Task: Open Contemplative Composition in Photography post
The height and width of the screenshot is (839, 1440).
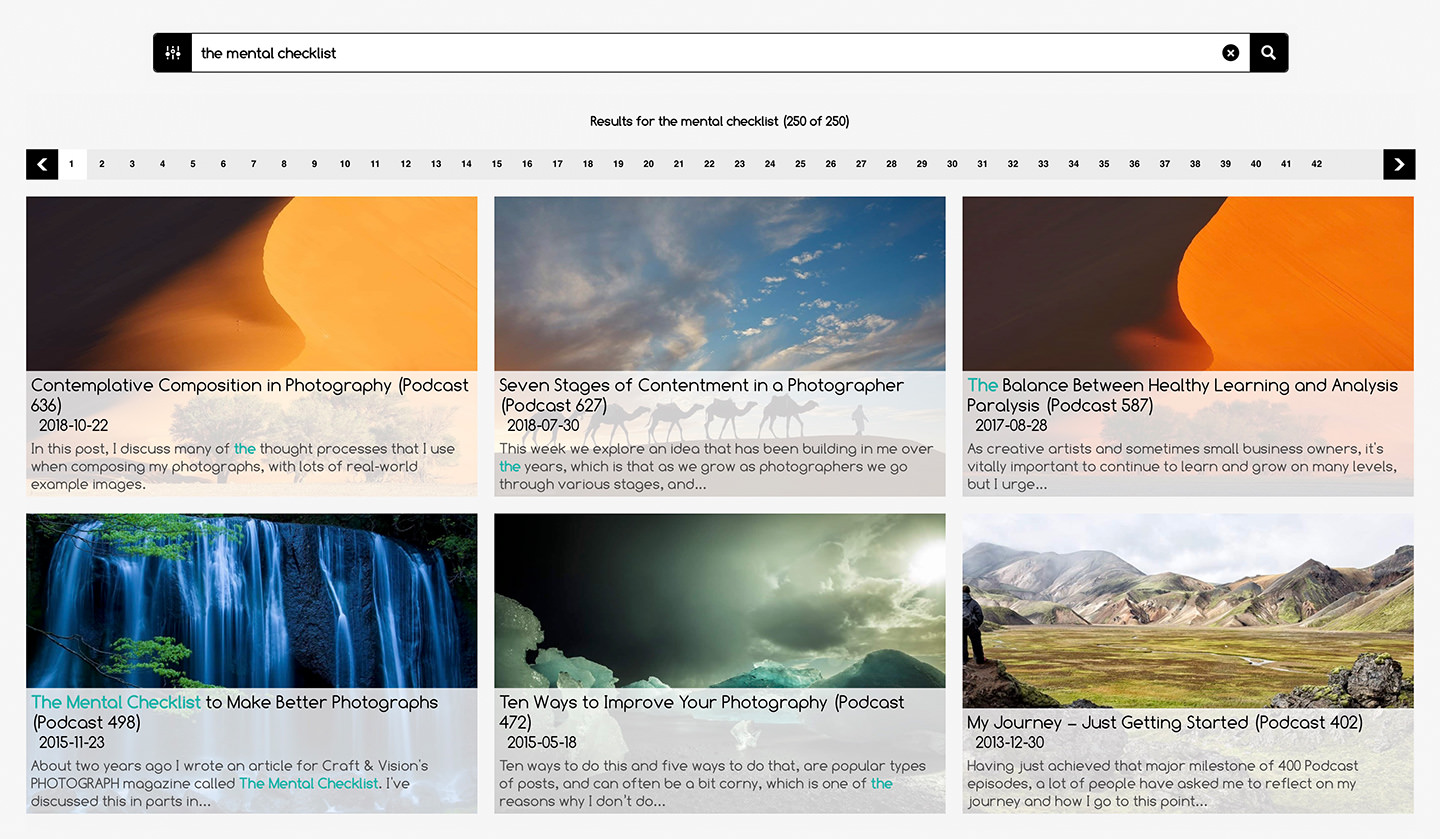Action: pyautogui.click(x=249, y=386)
